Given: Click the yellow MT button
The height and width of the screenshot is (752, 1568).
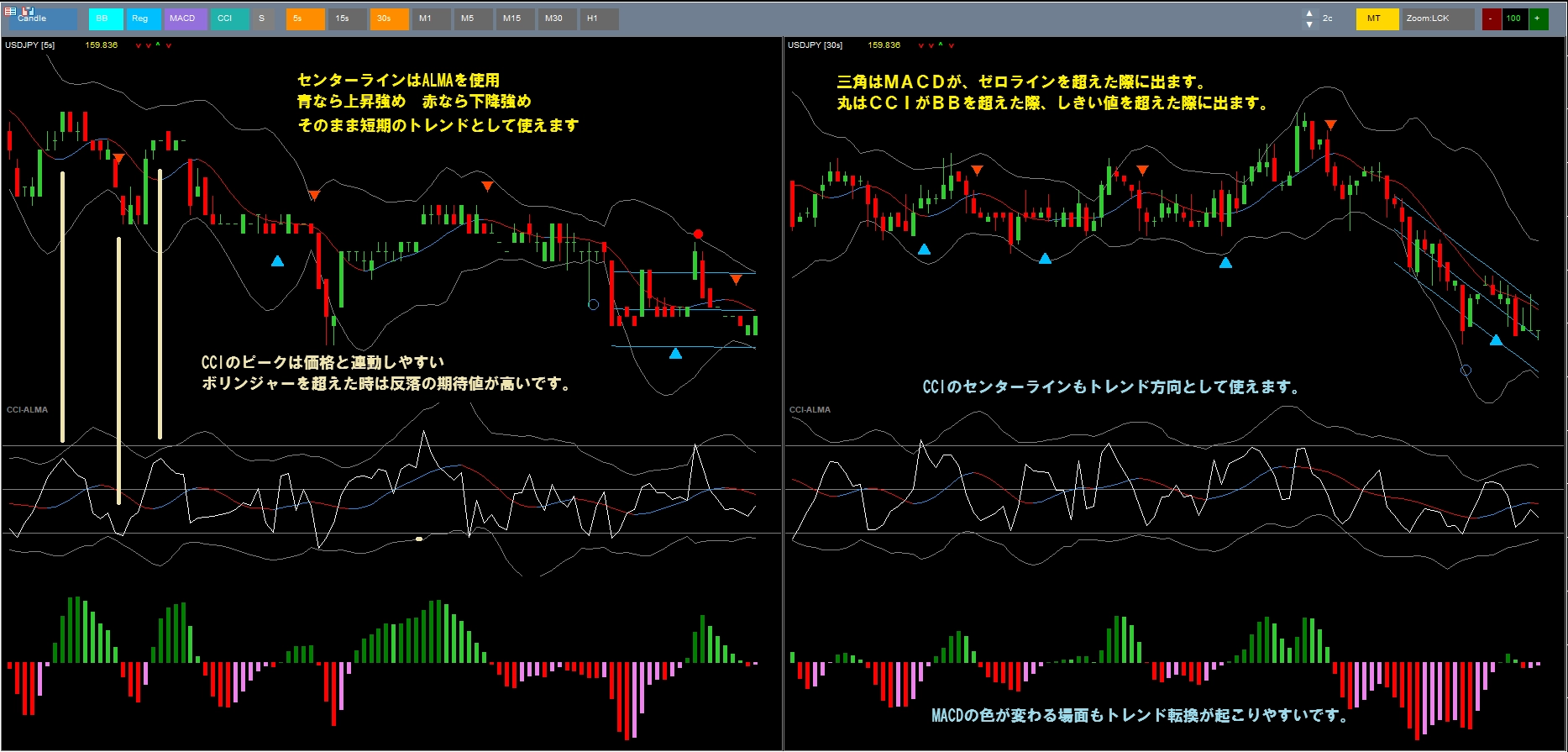Looking at the screenshot, I should point(1377,19).
